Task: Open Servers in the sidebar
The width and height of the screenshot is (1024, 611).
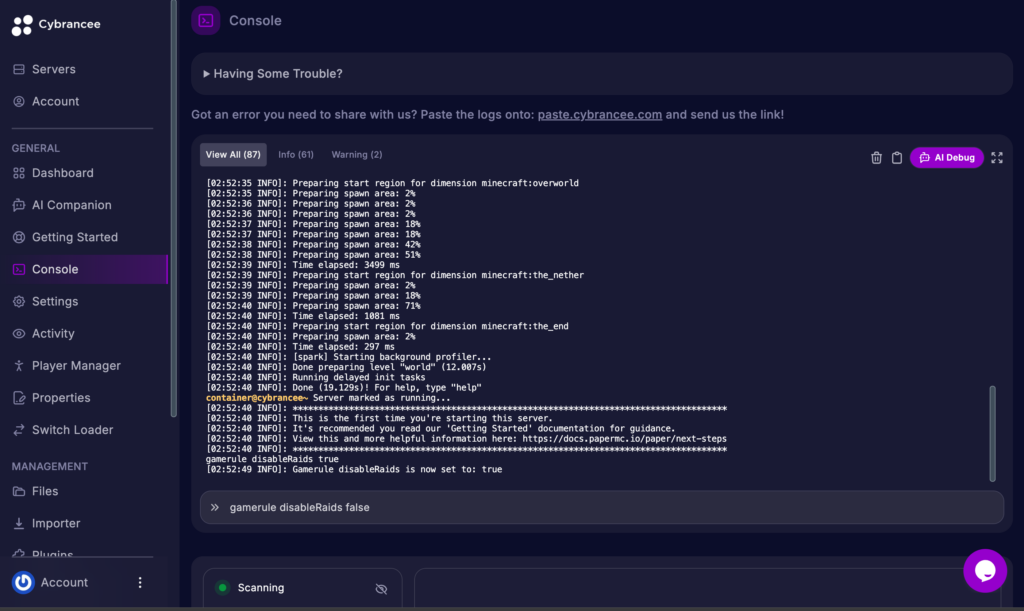Action: click(54, 69)
